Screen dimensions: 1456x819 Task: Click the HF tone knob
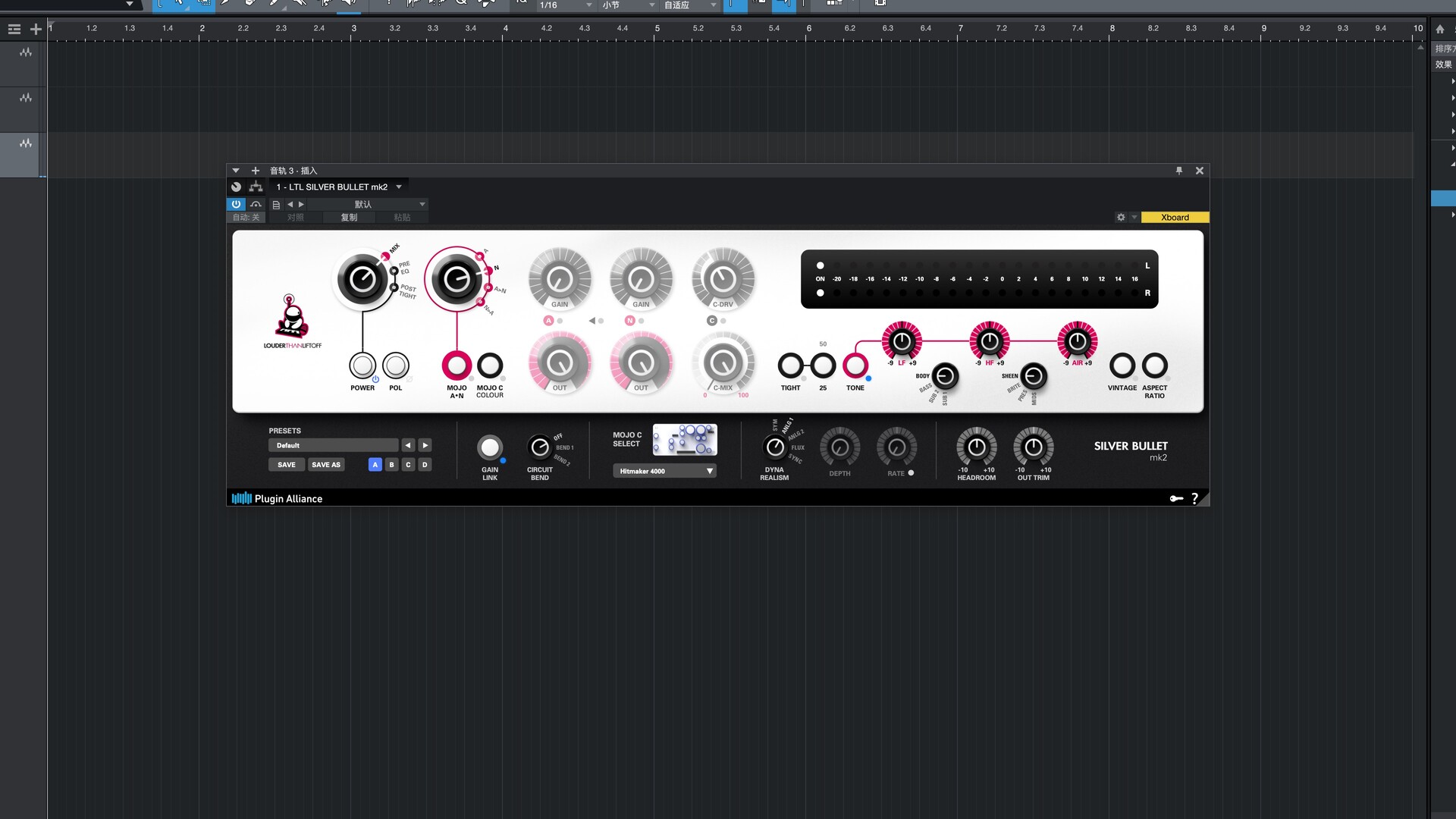tap(990, 341)
